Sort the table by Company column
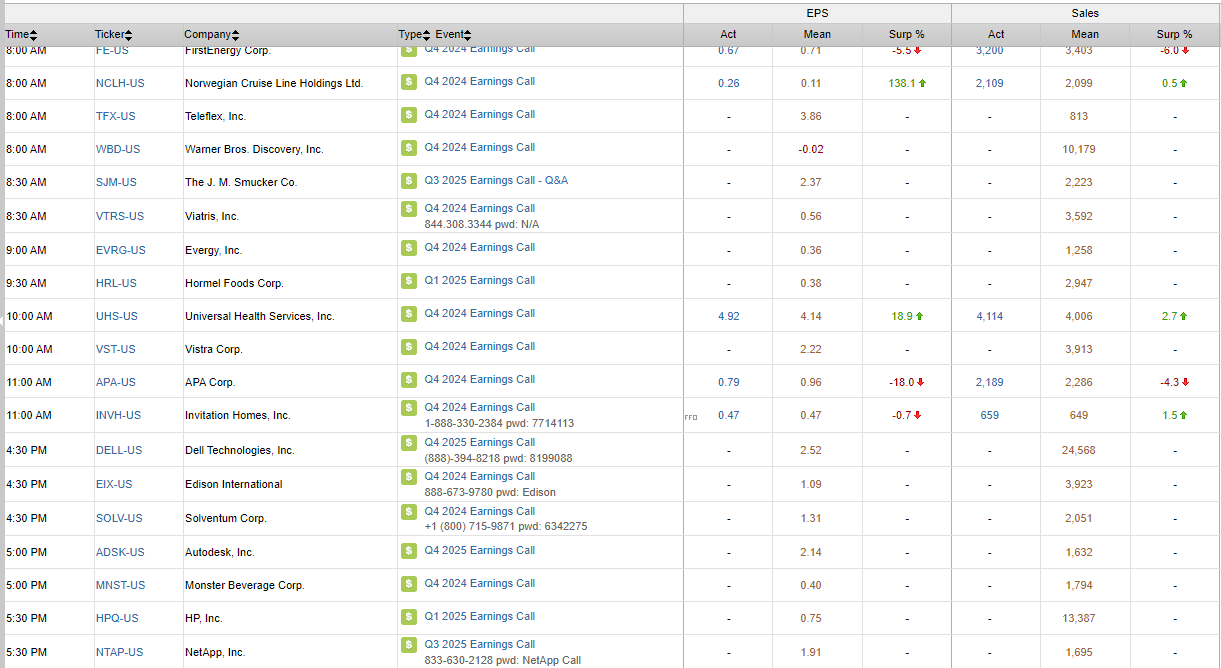The width and height of the screenshot is (1221, 668). (211, 35)
